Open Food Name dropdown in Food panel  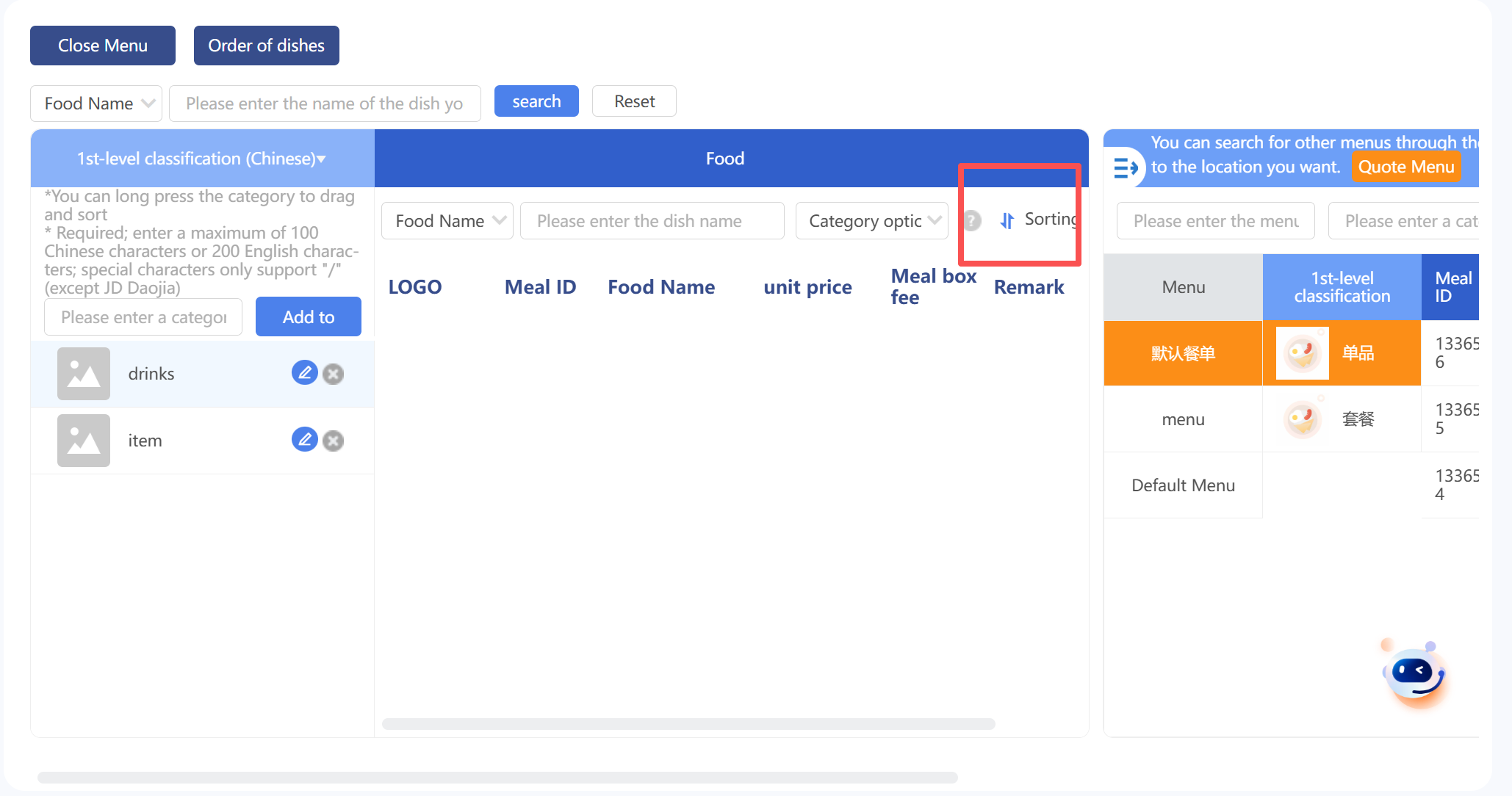[x=447, y=221]
